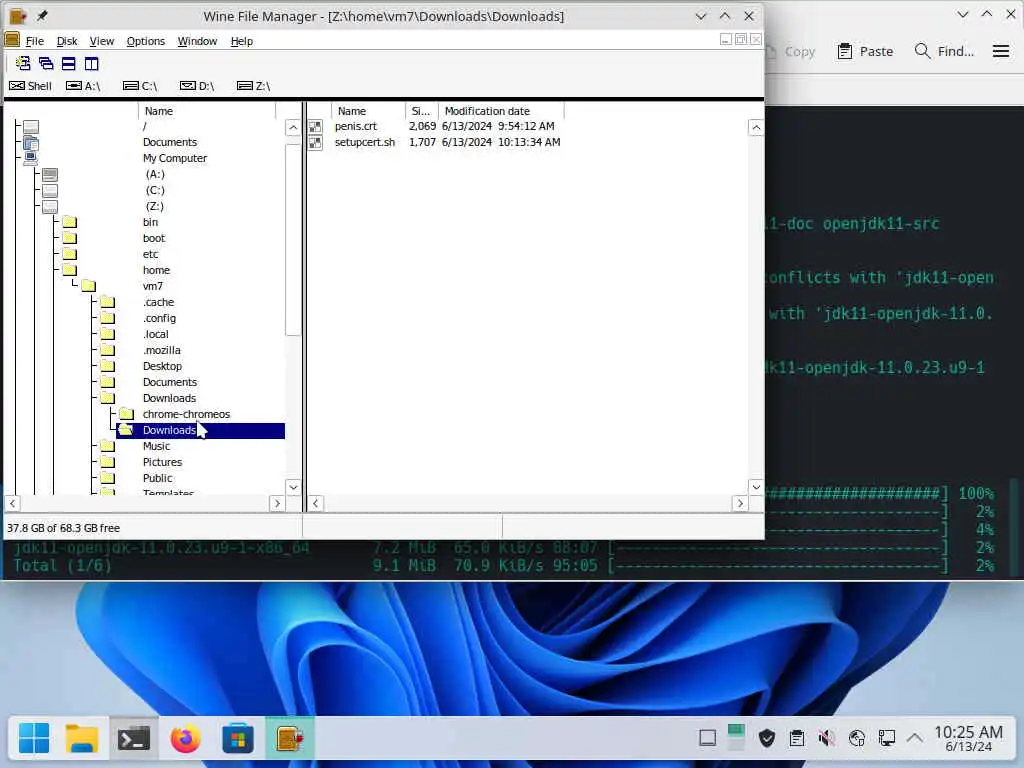This screenshot has height=768, width=1024.
Task: Click the Si... size column header
Action: point(421,111)
